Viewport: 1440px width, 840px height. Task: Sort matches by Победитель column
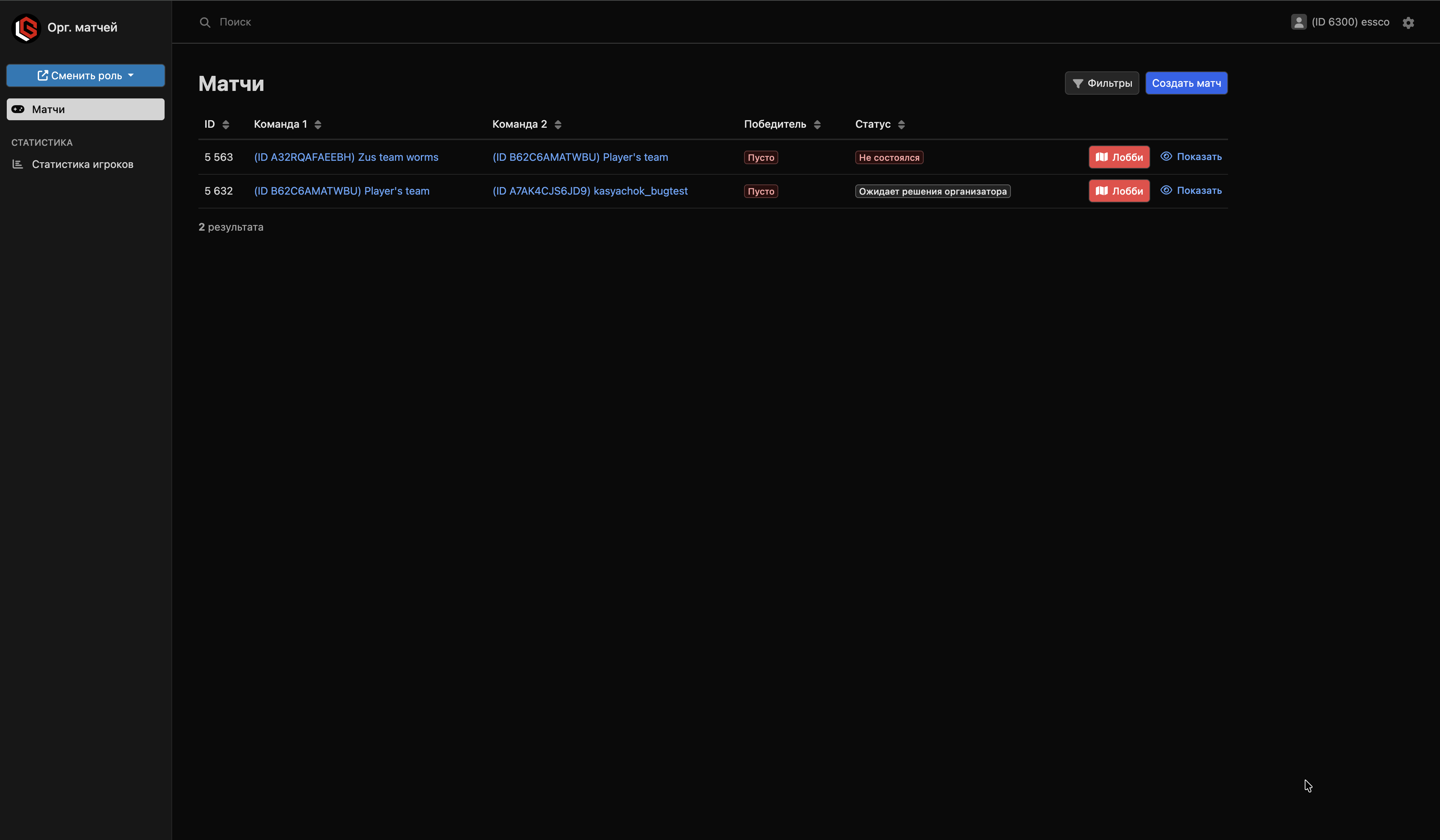817,125
